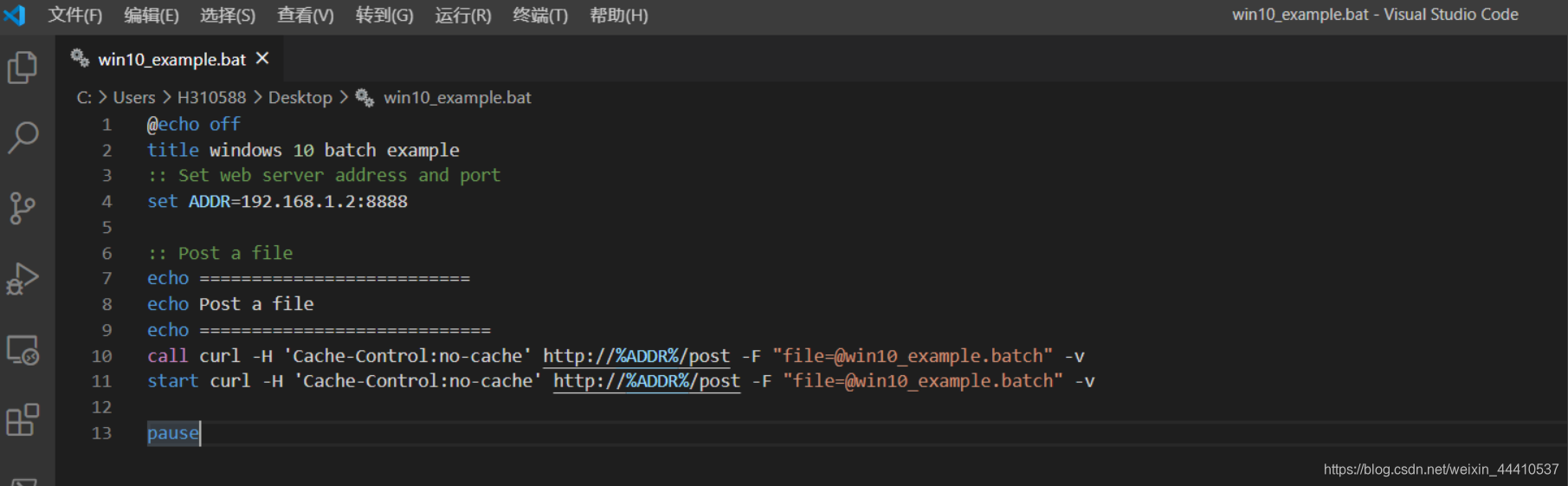Click the H310588 breadcrumb segment
This screenshot has height=486, width=1568.
tap(212, 98)
